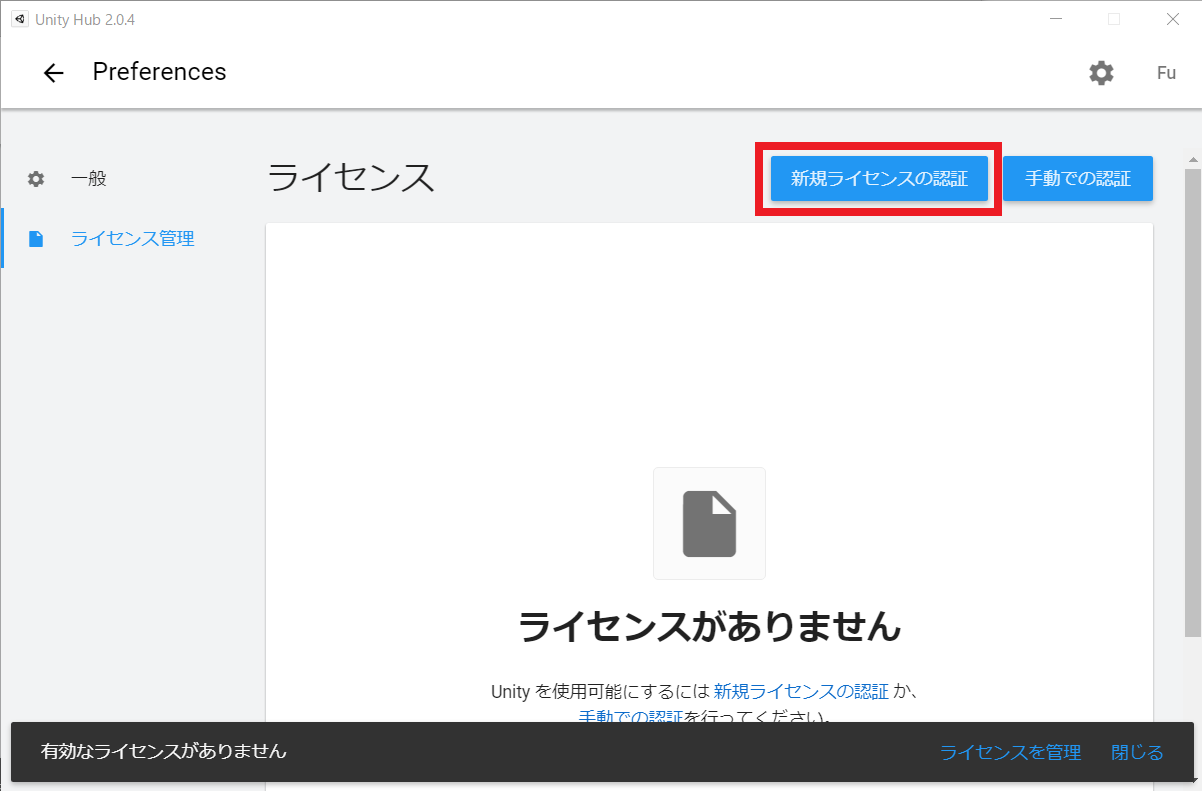The image size is (1202, 791).
Task: Go back using the arrow icon
Action: [53, 73]
